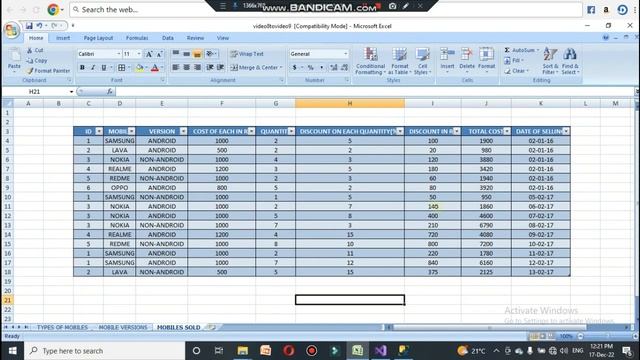640x360 pixels.
Task: Open the ID column filter dropdown
Action: click(99, 131)
